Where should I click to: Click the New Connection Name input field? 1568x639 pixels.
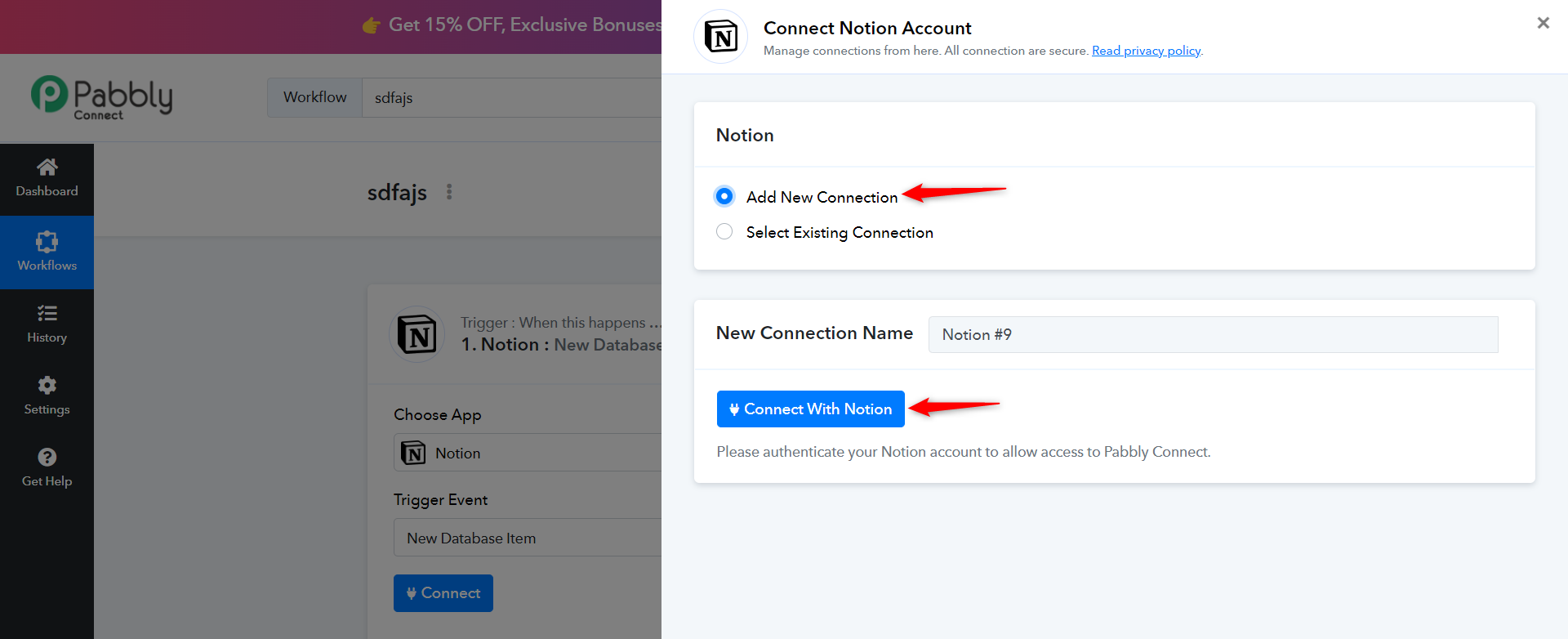(x=1213, y=334)
